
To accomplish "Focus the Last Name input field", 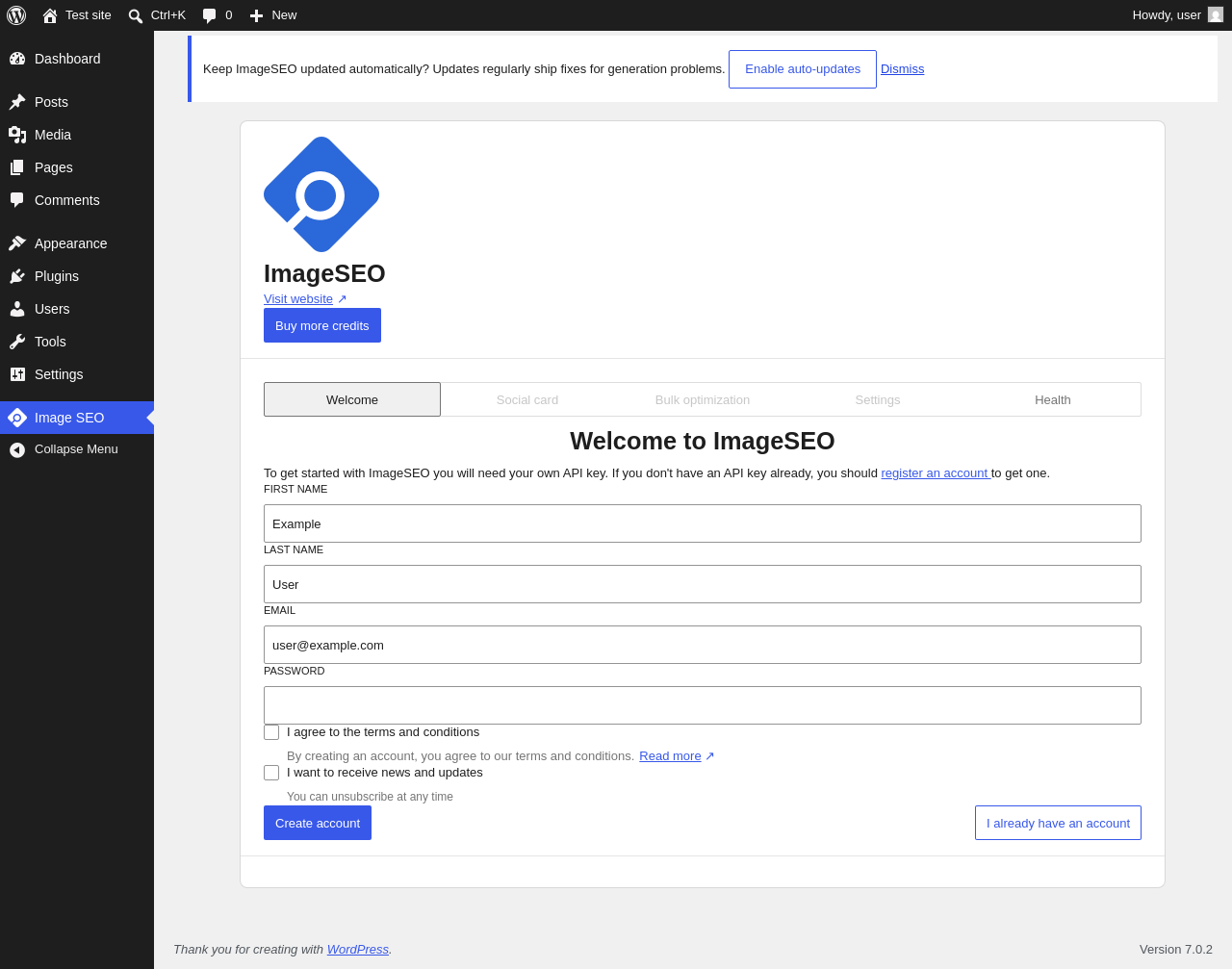I will click(x=703, y=584).
